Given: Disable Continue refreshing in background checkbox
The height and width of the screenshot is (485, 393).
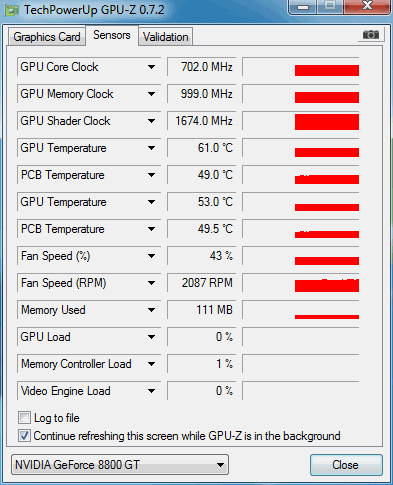Looking at the screenshot, I should [x=24, y=435].
